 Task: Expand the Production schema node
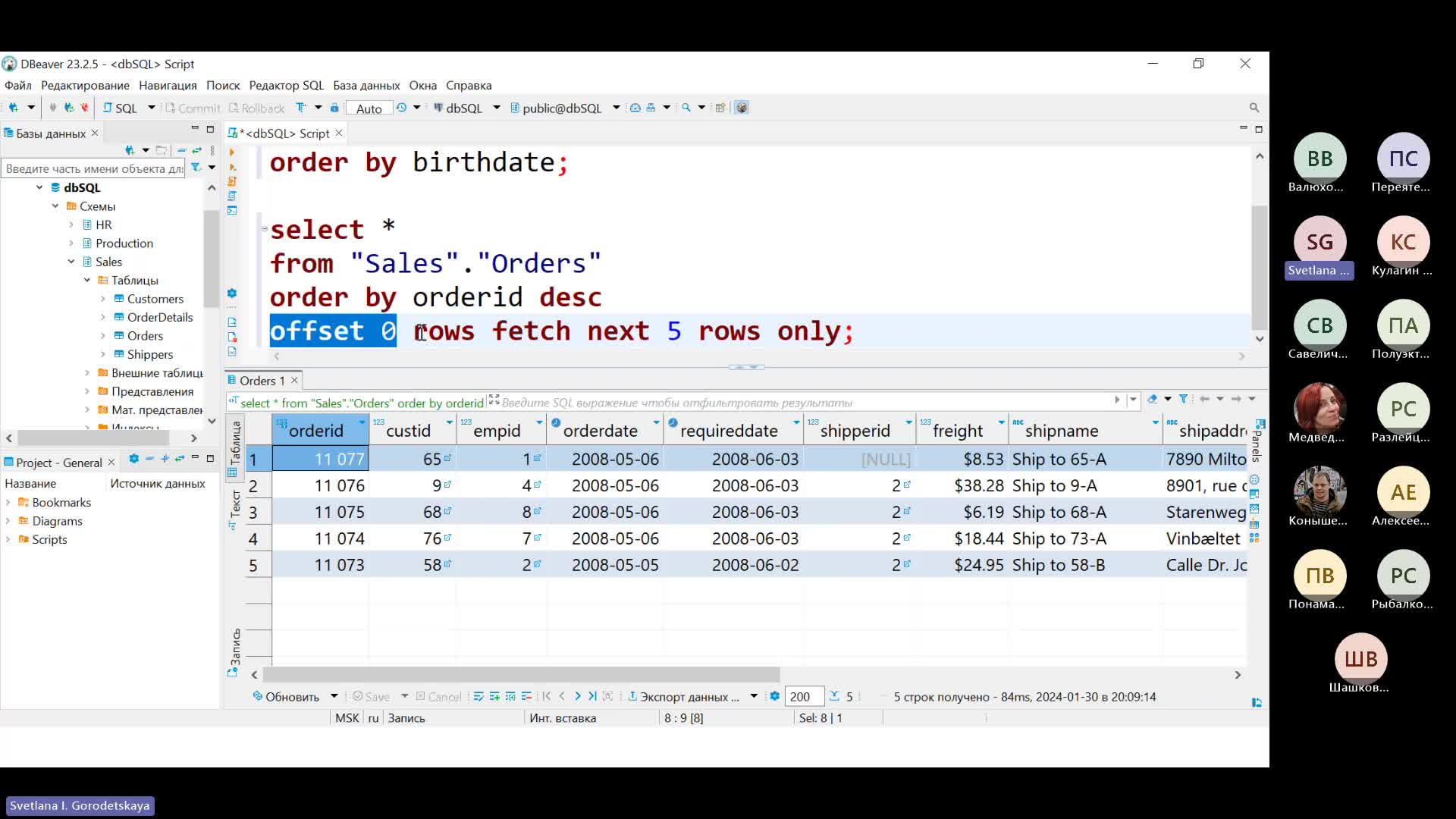pyautogui.click(x=71, y=243)
